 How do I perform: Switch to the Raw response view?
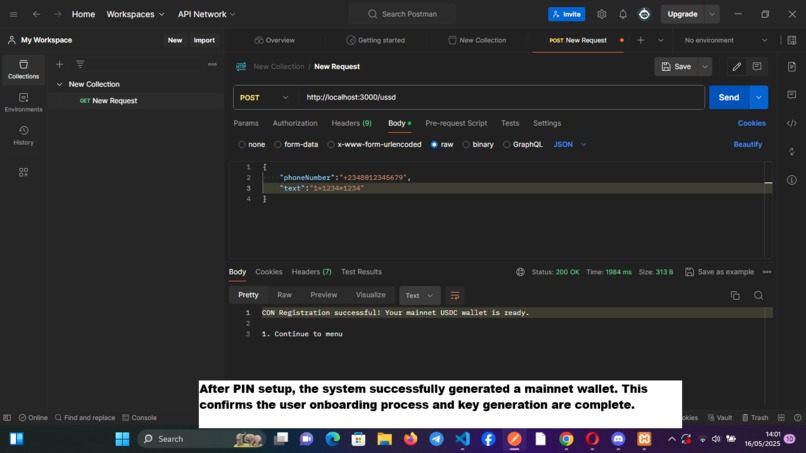click(x=284, y=295)
